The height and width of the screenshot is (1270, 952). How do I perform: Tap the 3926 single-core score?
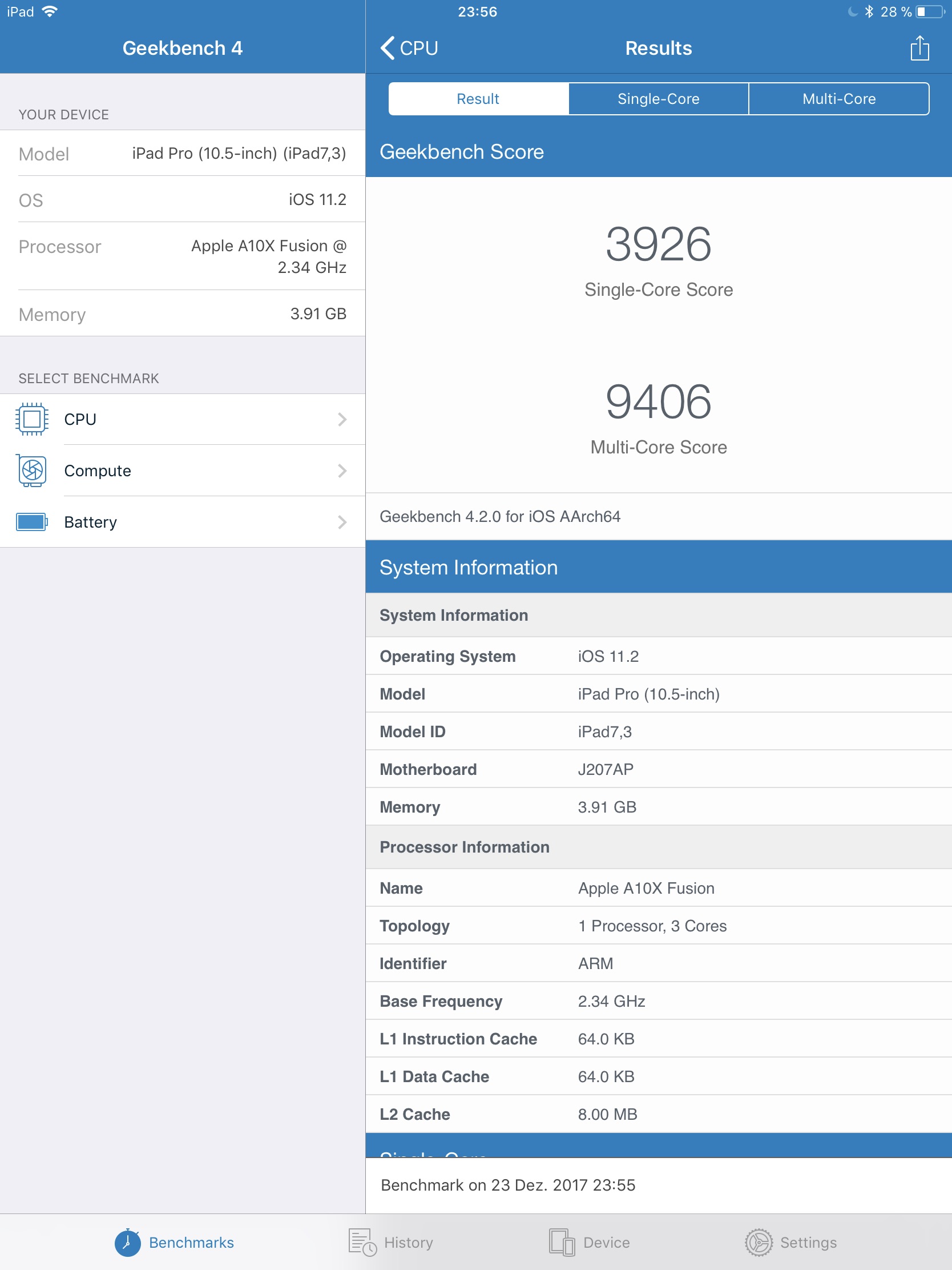(658, 244)
